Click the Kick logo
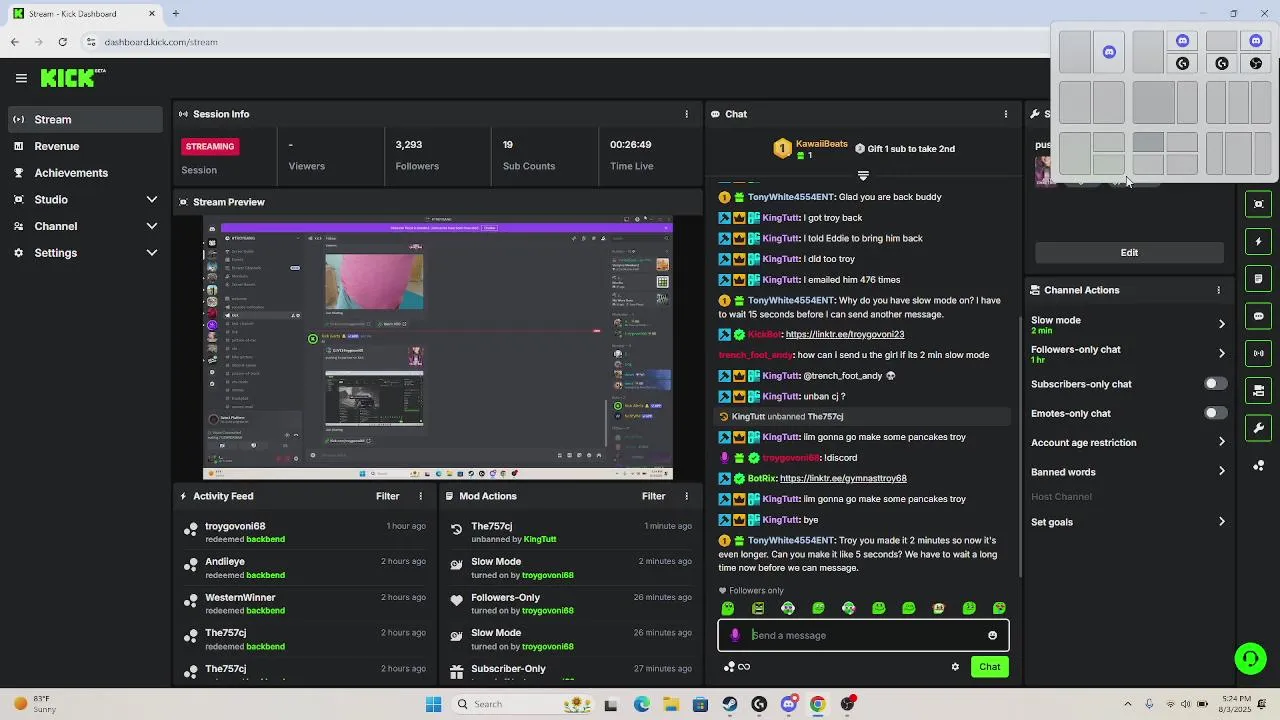This screenshot has width=1280, height=720. pos(72,78)
